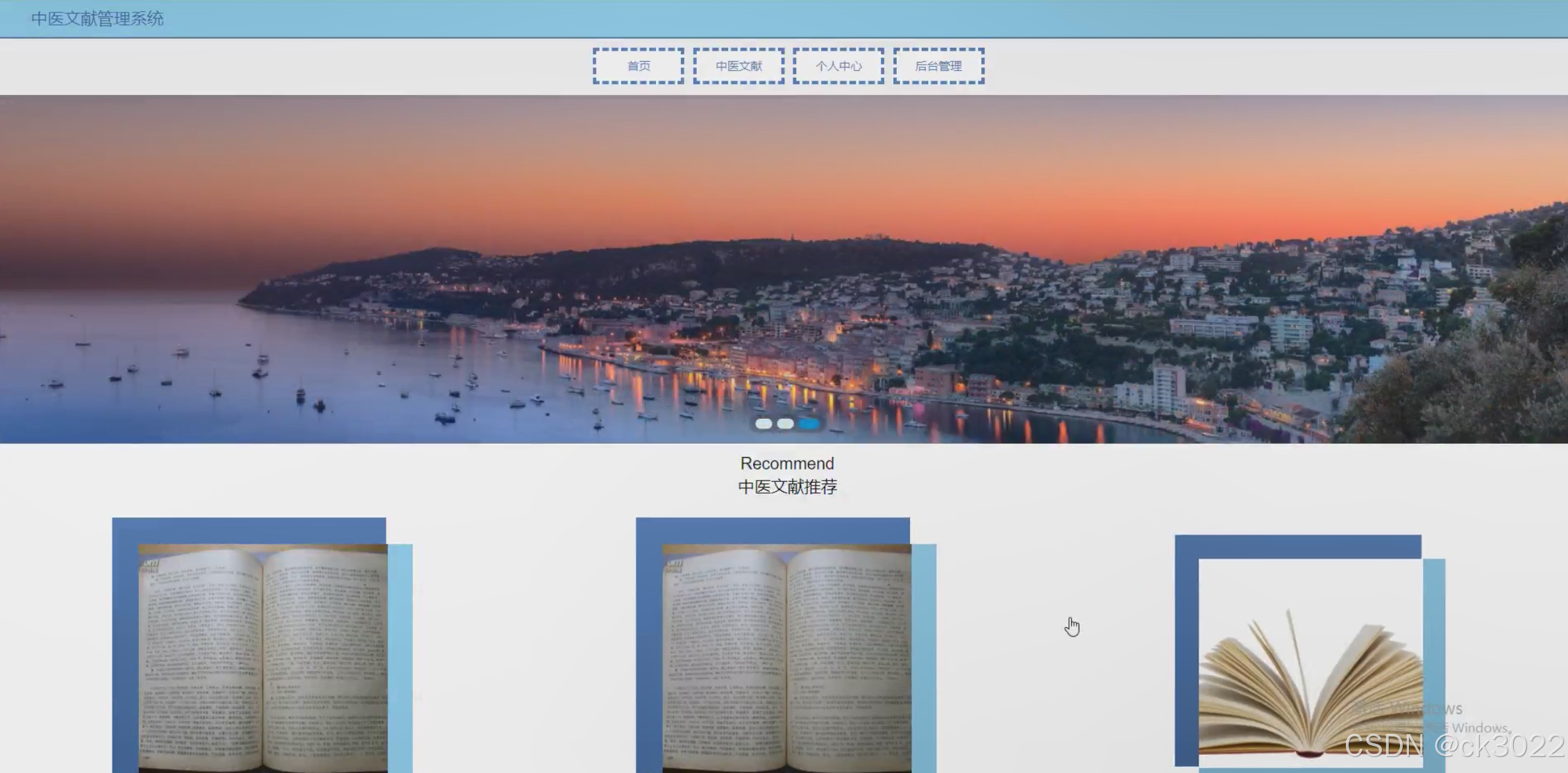Switch to the second carousel slide dot
The width and height of the screenshot is (1568, 773).
click(785, 424)
